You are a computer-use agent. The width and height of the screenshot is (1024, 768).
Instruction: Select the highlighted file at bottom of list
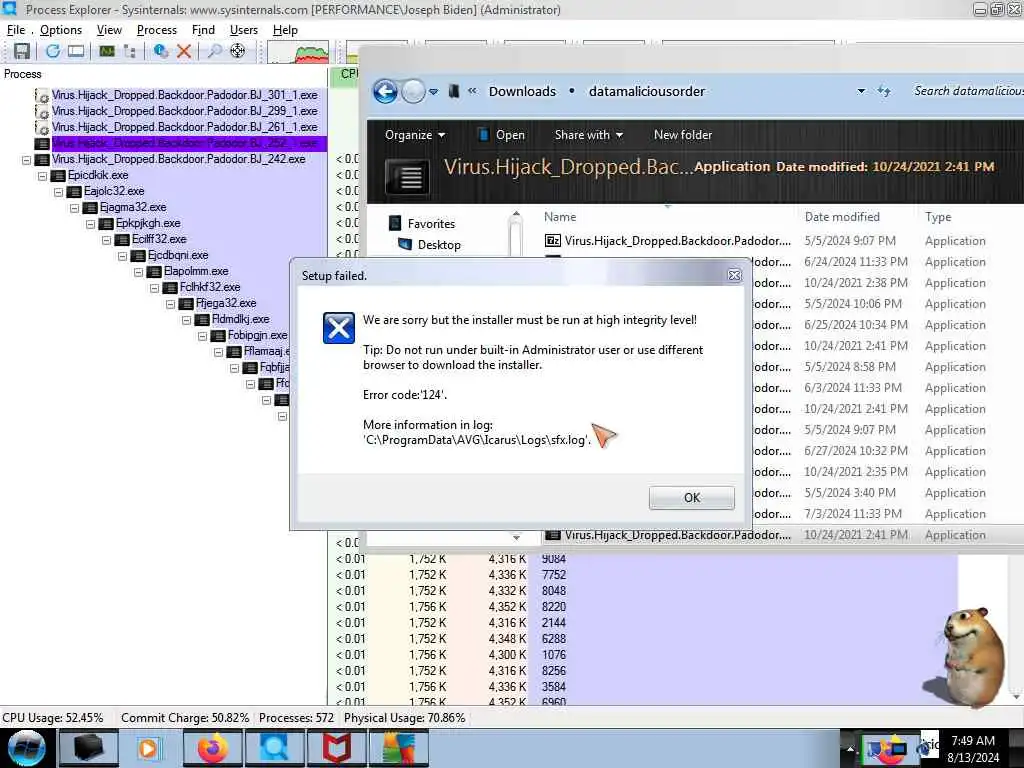[x=765, y=535]
